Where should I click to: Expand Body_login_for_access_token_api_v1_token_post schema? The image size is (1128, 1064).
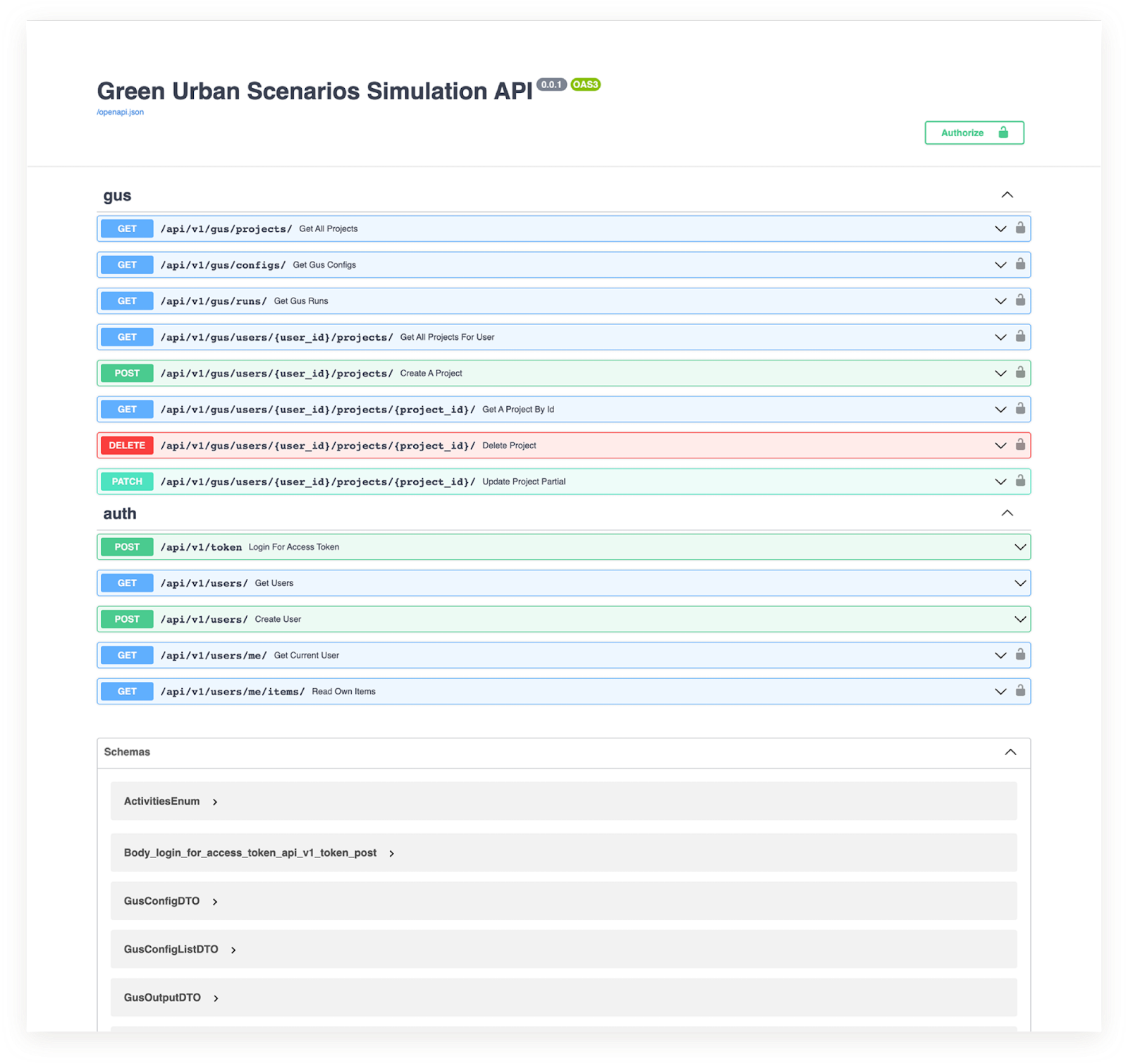[391, 853]
